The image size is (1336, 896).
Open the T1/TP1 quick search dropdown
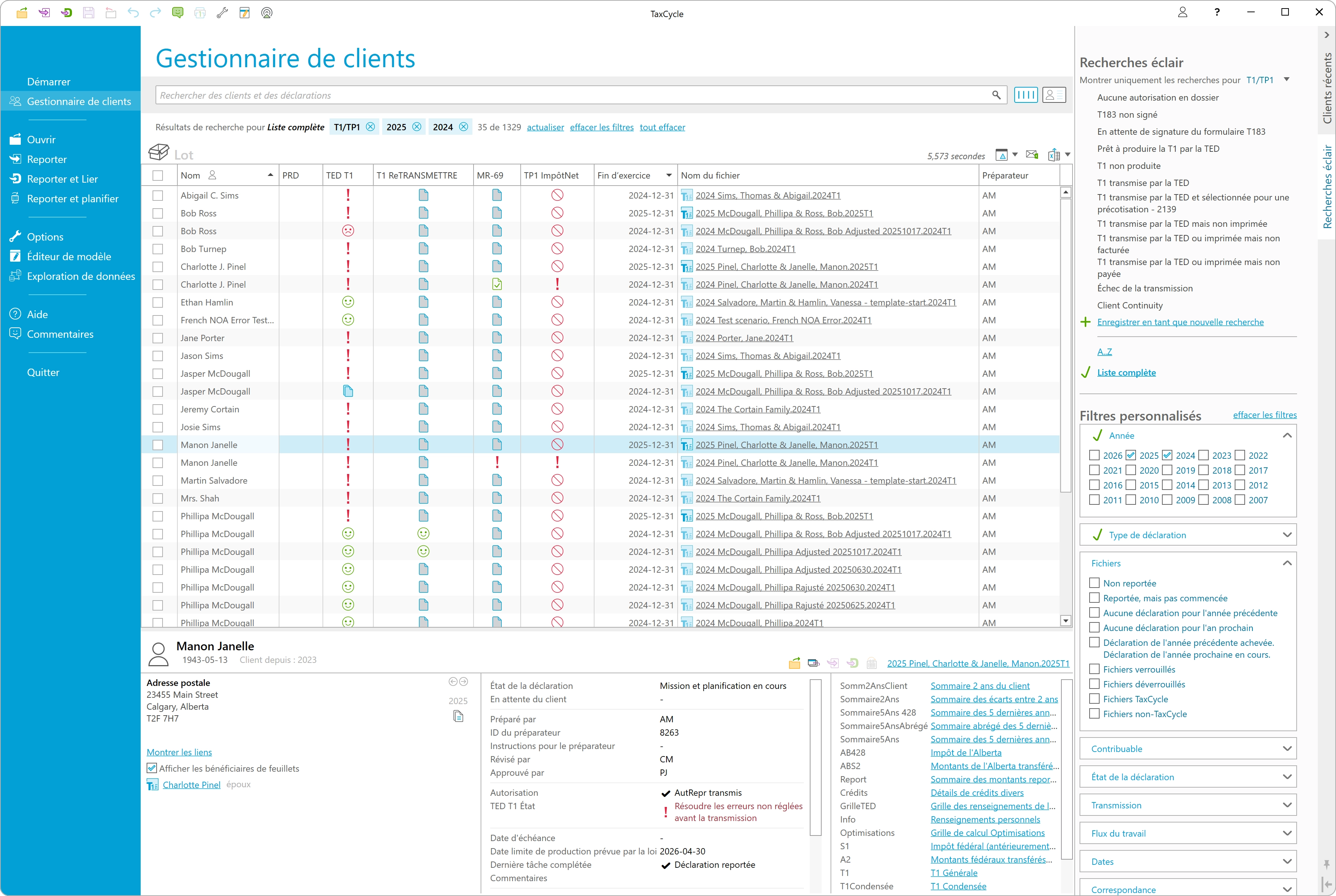pos(1286,79)
